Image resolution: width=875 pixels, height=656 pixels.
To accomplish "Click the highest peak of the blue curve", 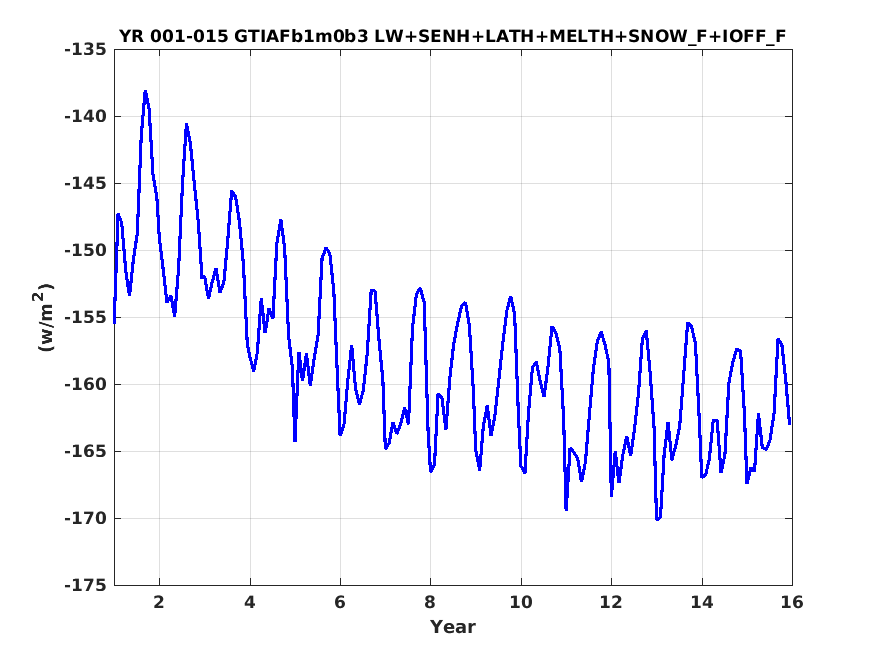I will (x=145, y=92).
